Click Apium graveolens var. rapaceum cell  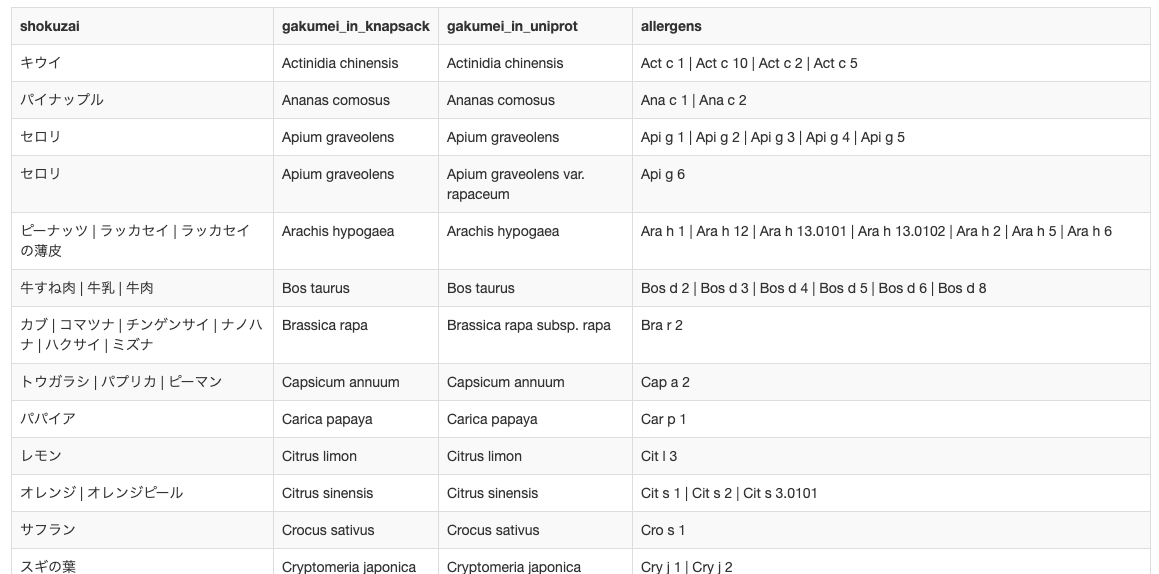click(516, 184)
